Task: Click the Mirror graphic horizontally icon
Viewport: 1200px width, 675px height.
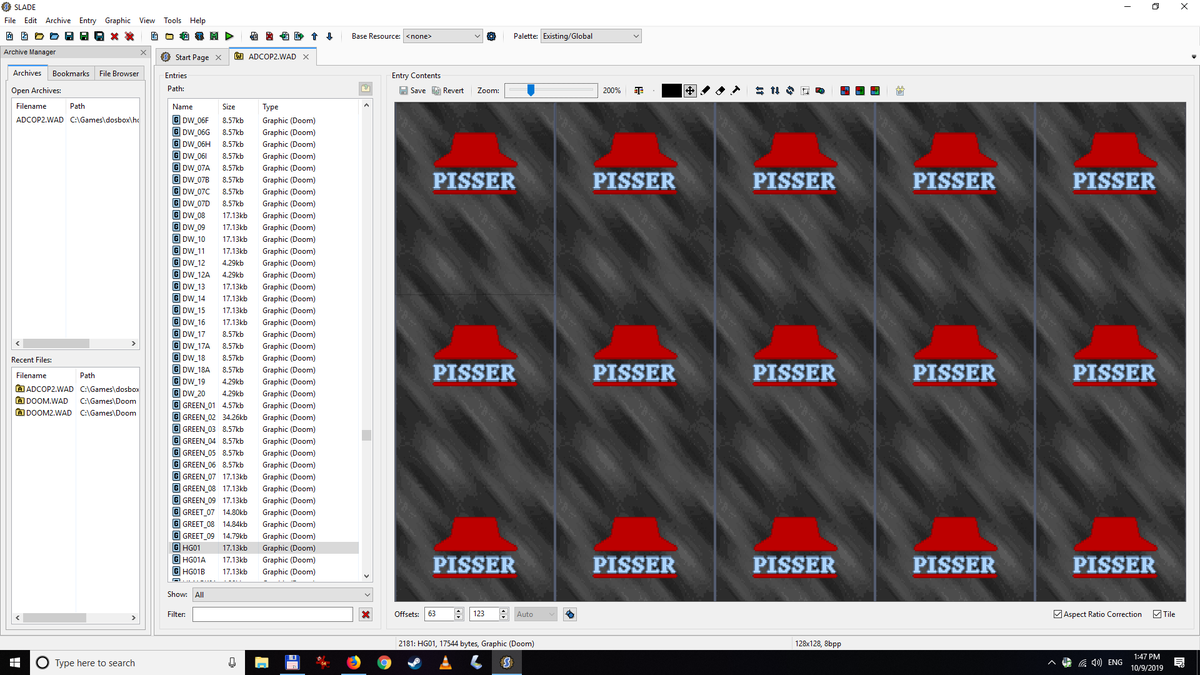Action: pos(759,90)
